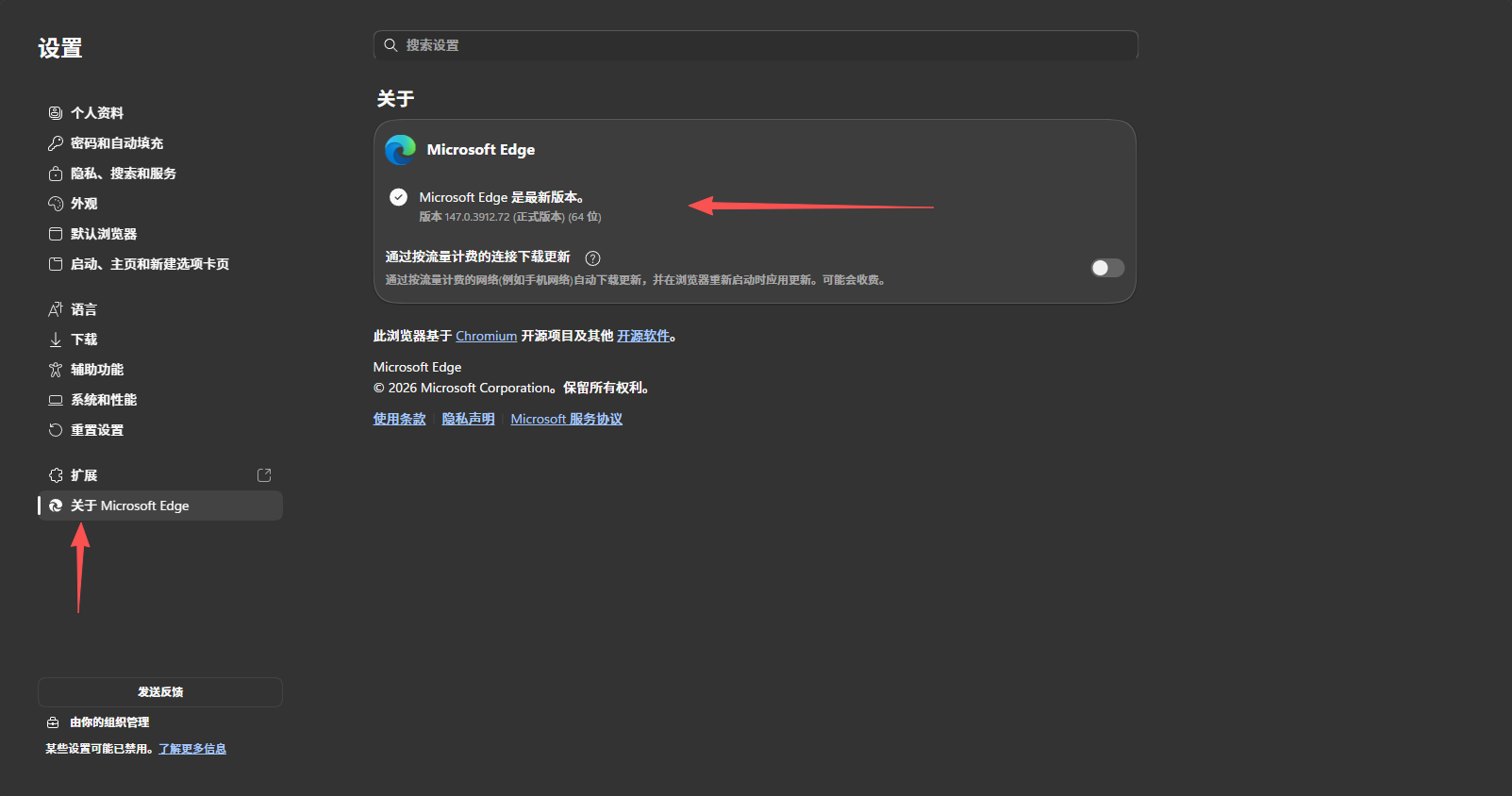
Task: Go to 系统和性能 settings
Action: (x=104, y=400)
